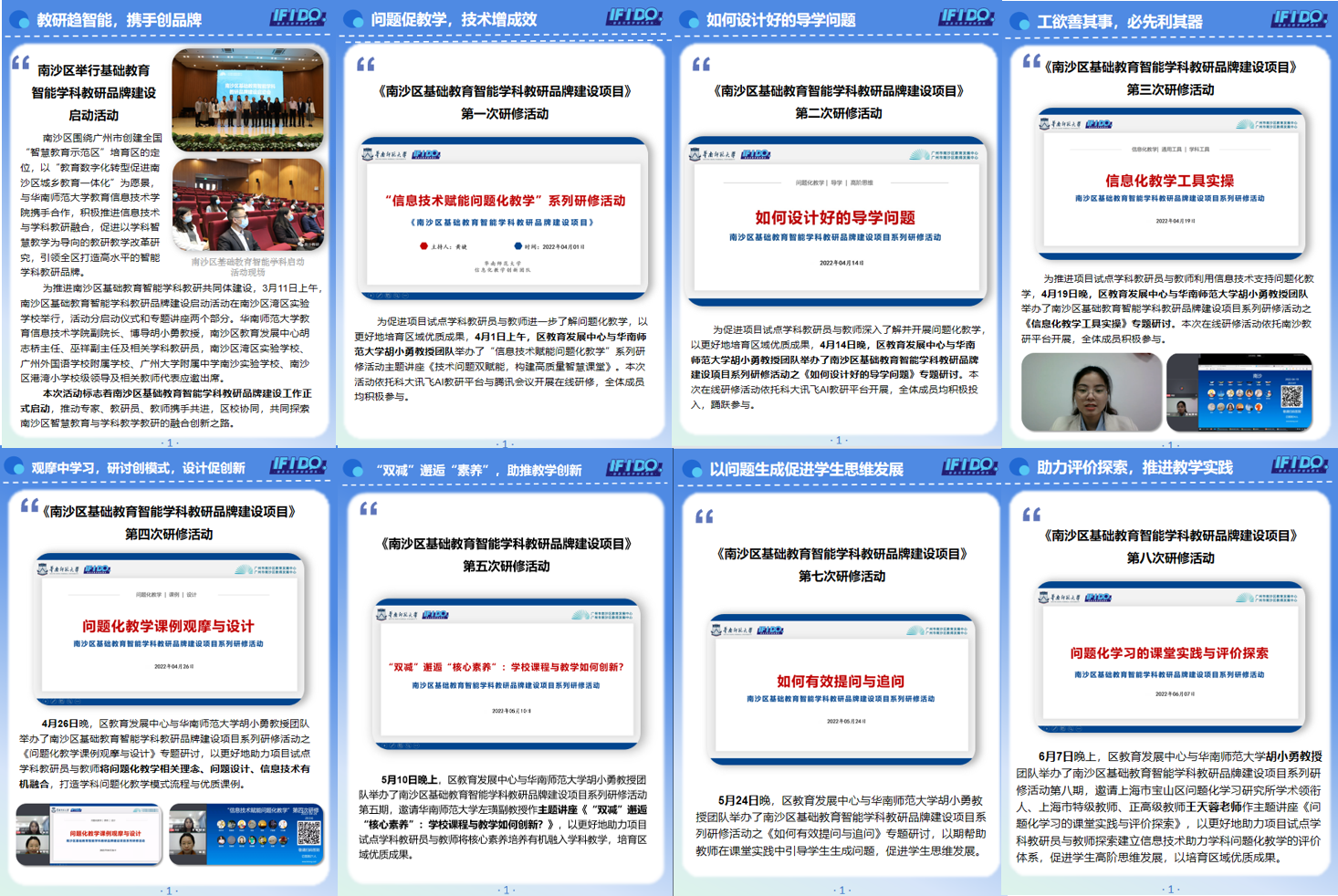Viewport: 1338px width, 896px height.
Task: Click the IFIDO logo beside 问题促教学，技术增成效
Action: tap(634, 17)
